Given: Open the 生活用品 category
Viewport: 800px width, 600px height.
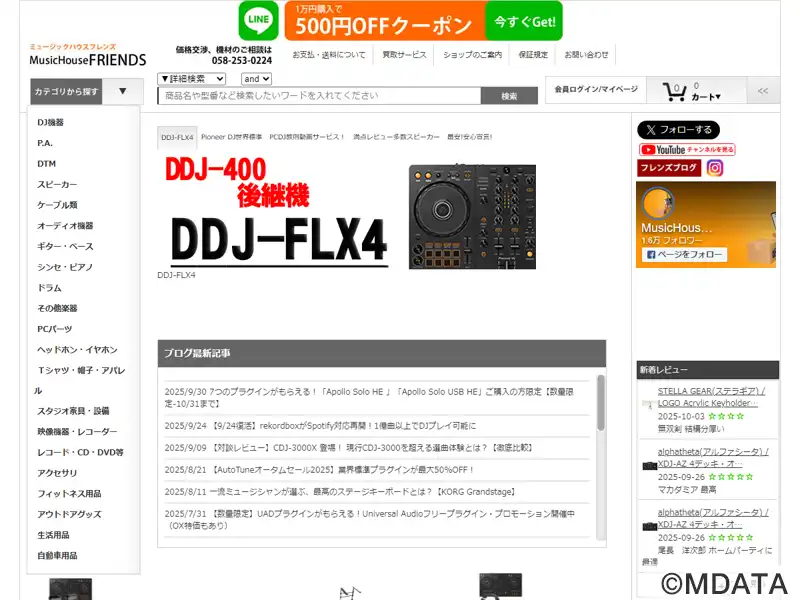Looking at the screenshot, I should 53,535.
